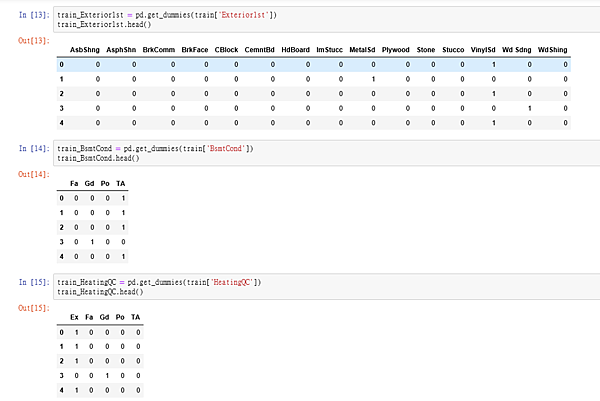The width and height of the screenshot is (600, 401).
Task: Click the CemntBd column header
Action: [x=259, y=50]
